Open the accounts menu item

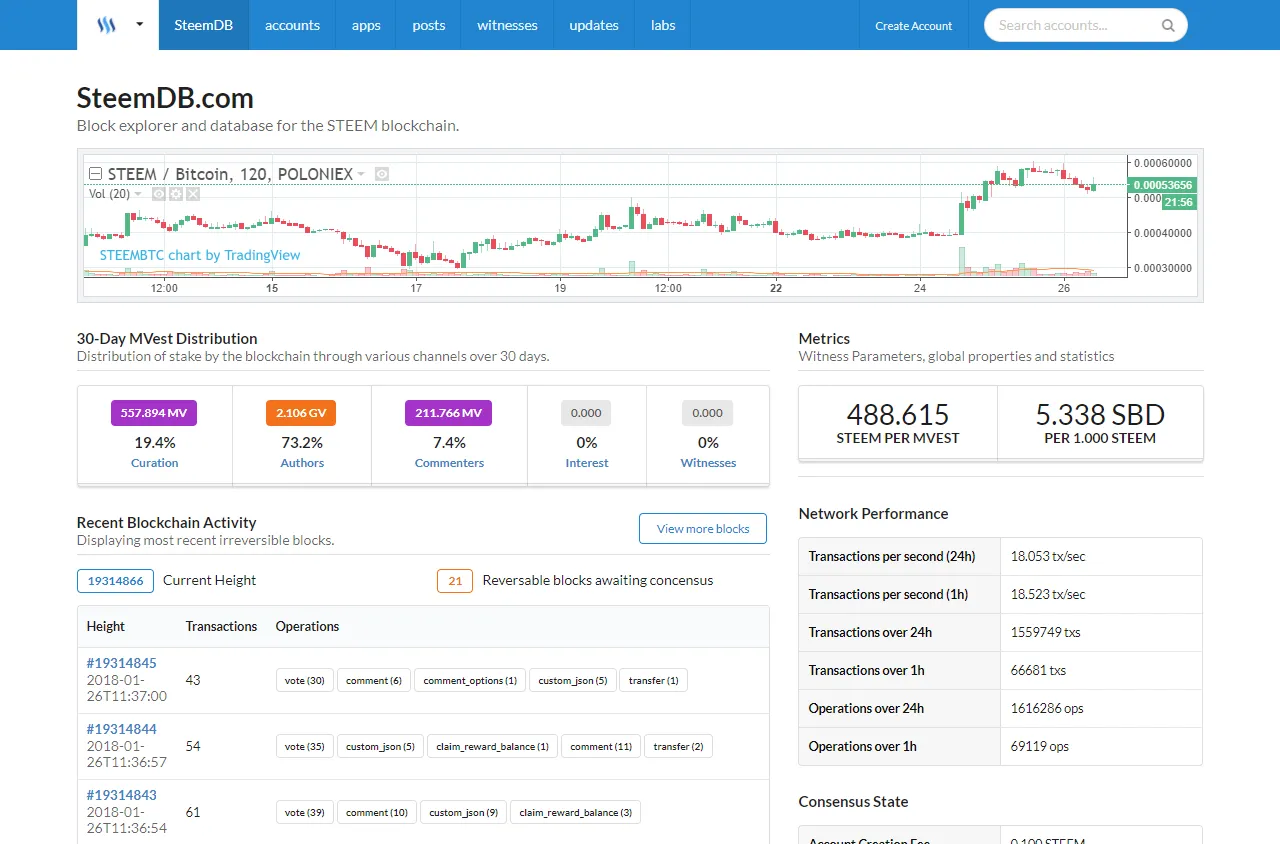292,25
